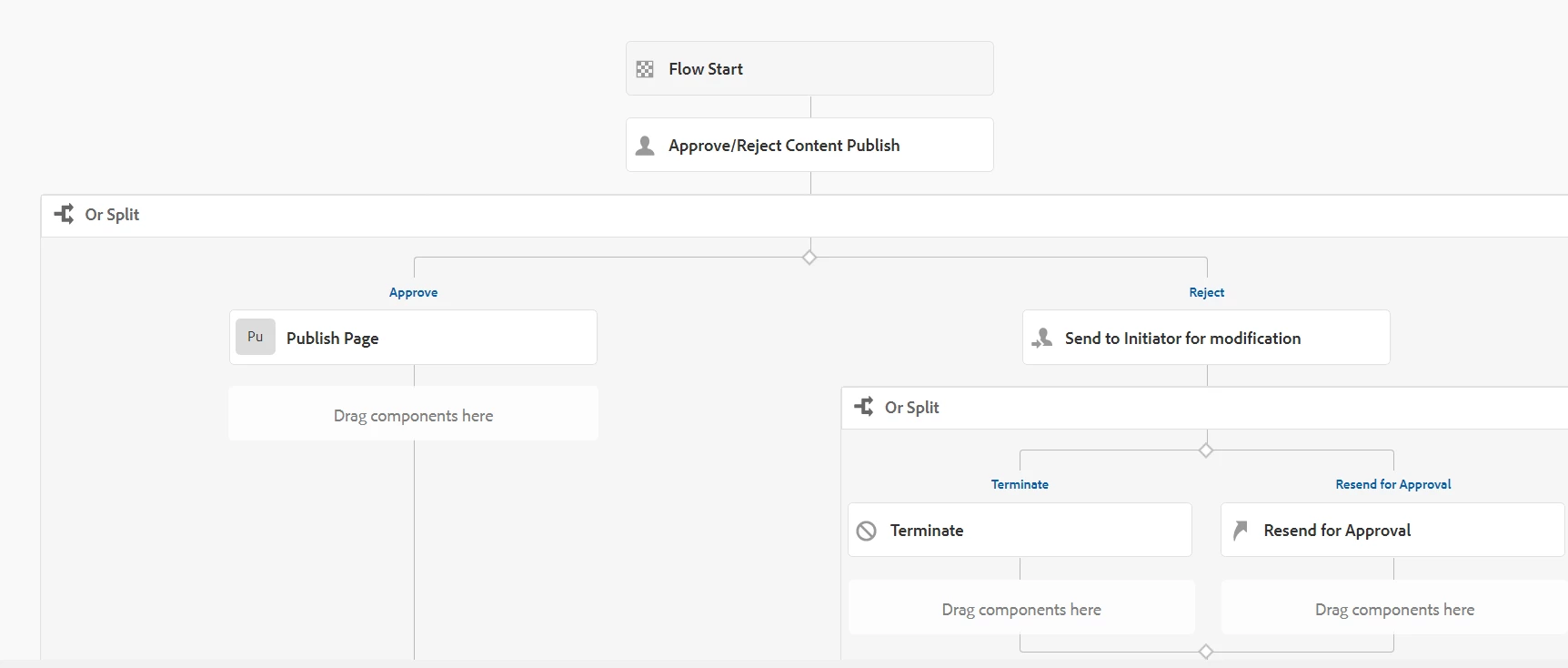
Task: Click the drop zone below Publish Page
Action: (x=413, y=415)
